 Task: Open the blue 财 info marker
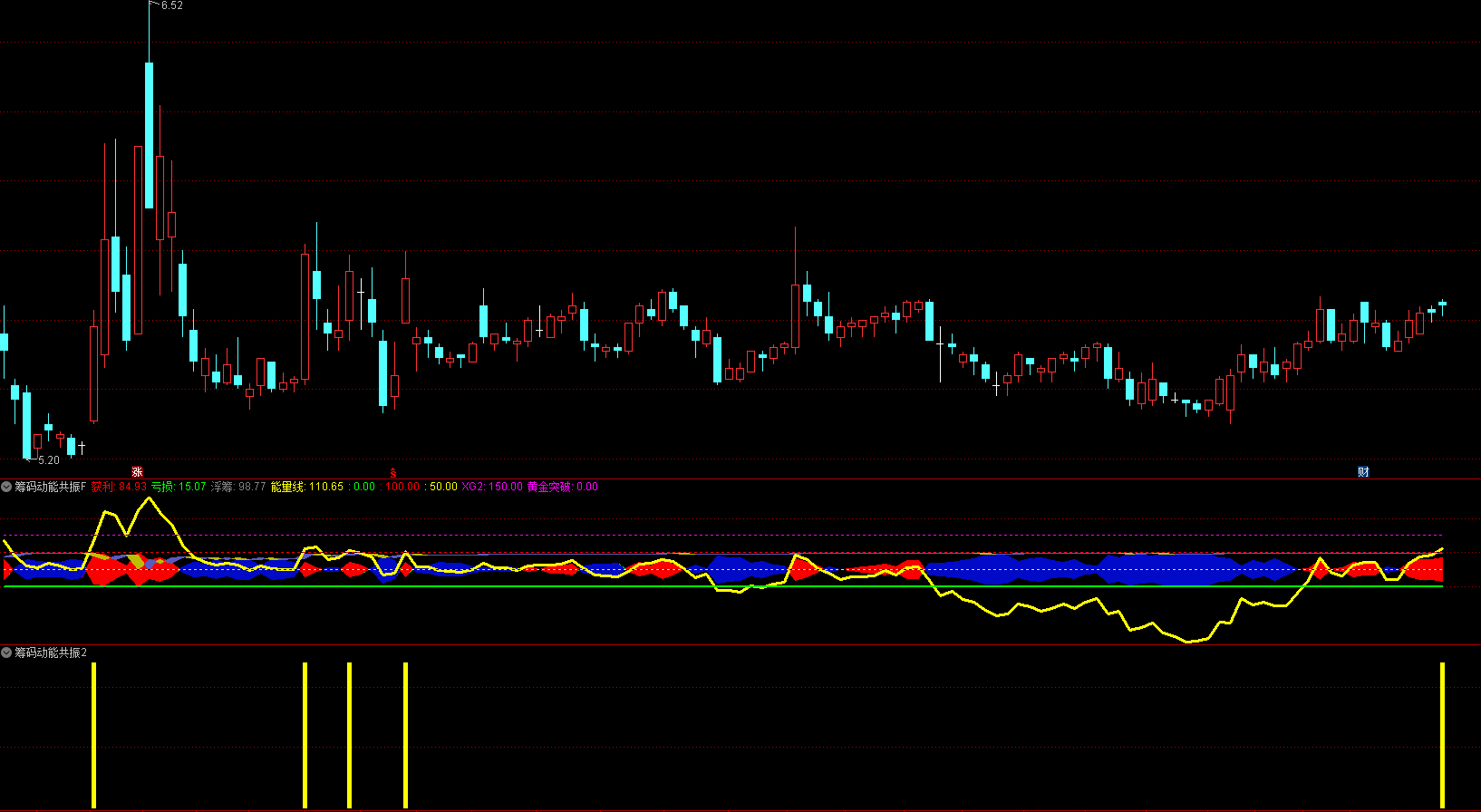click(1363, 471)
